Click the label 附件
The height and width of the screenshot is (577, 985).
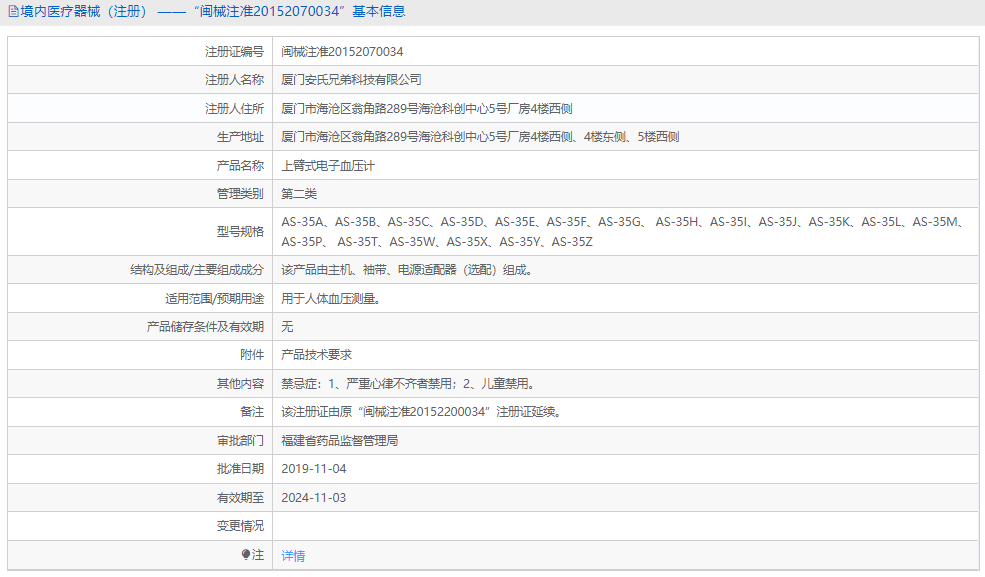coord(252,355)
